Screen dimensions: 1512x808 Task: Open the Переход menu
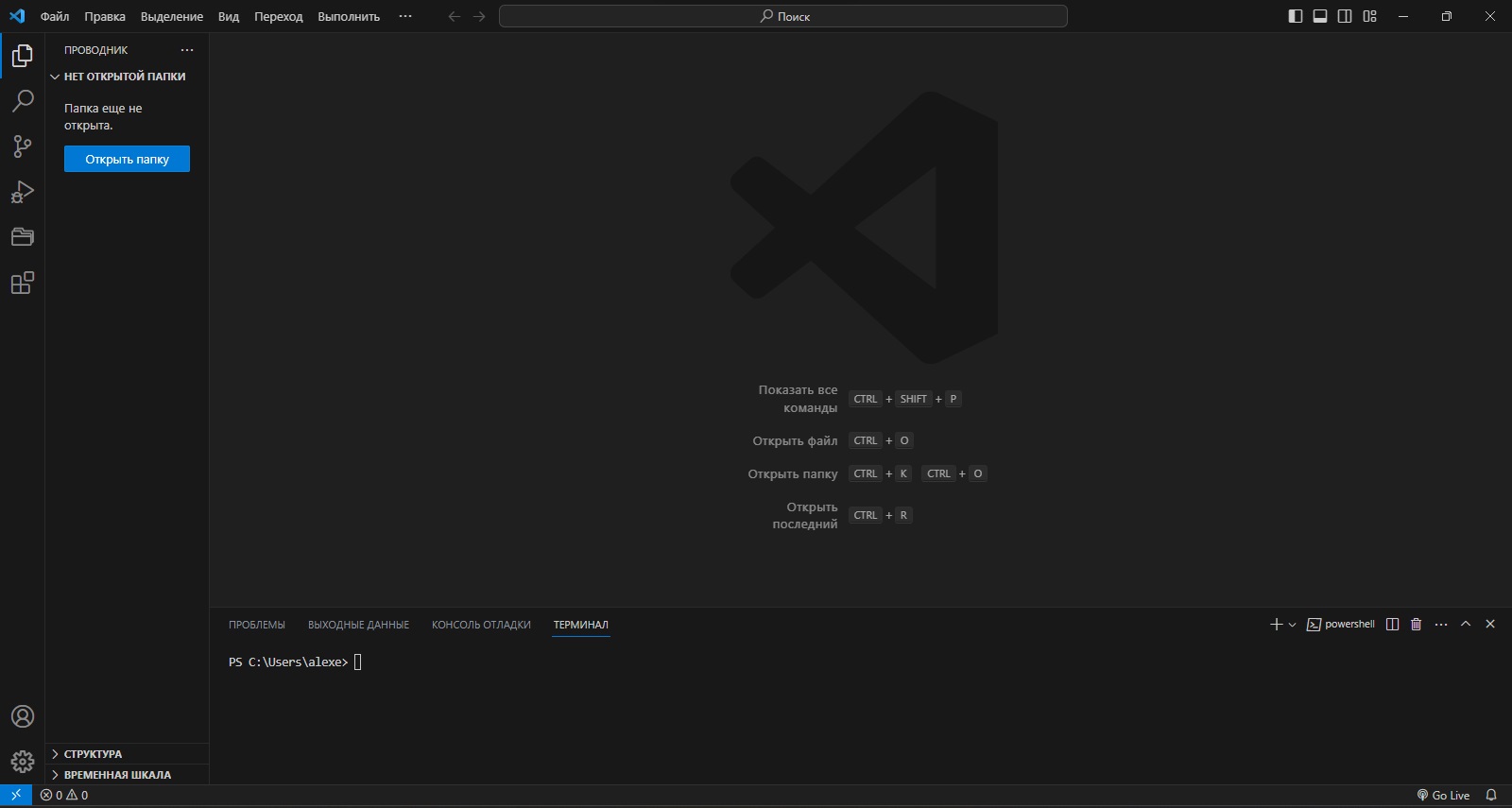[279, 16]
